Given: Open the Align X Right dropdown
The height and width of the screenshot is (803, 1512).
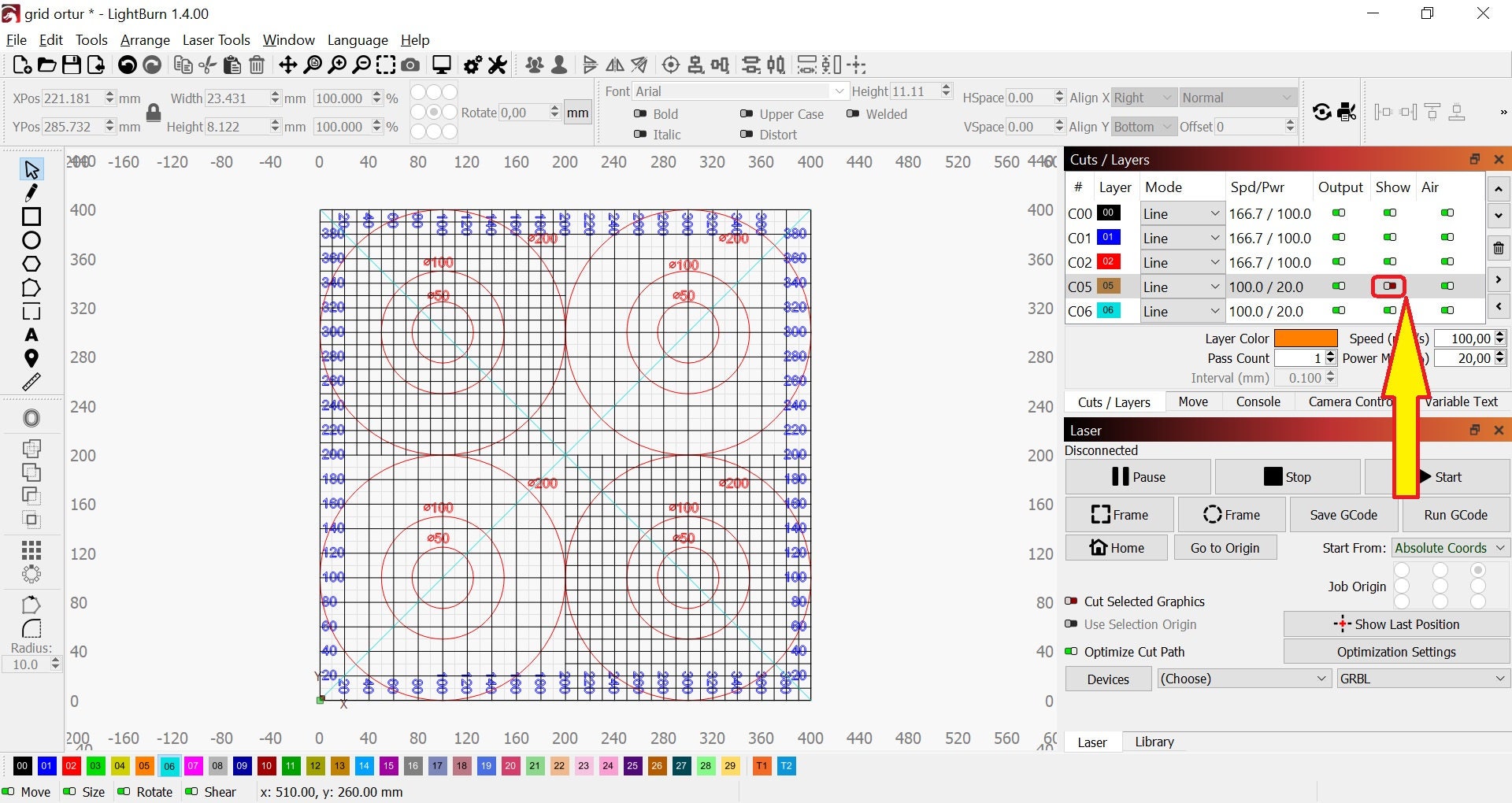Looking at the screenshot, I should pos(1144,98).
